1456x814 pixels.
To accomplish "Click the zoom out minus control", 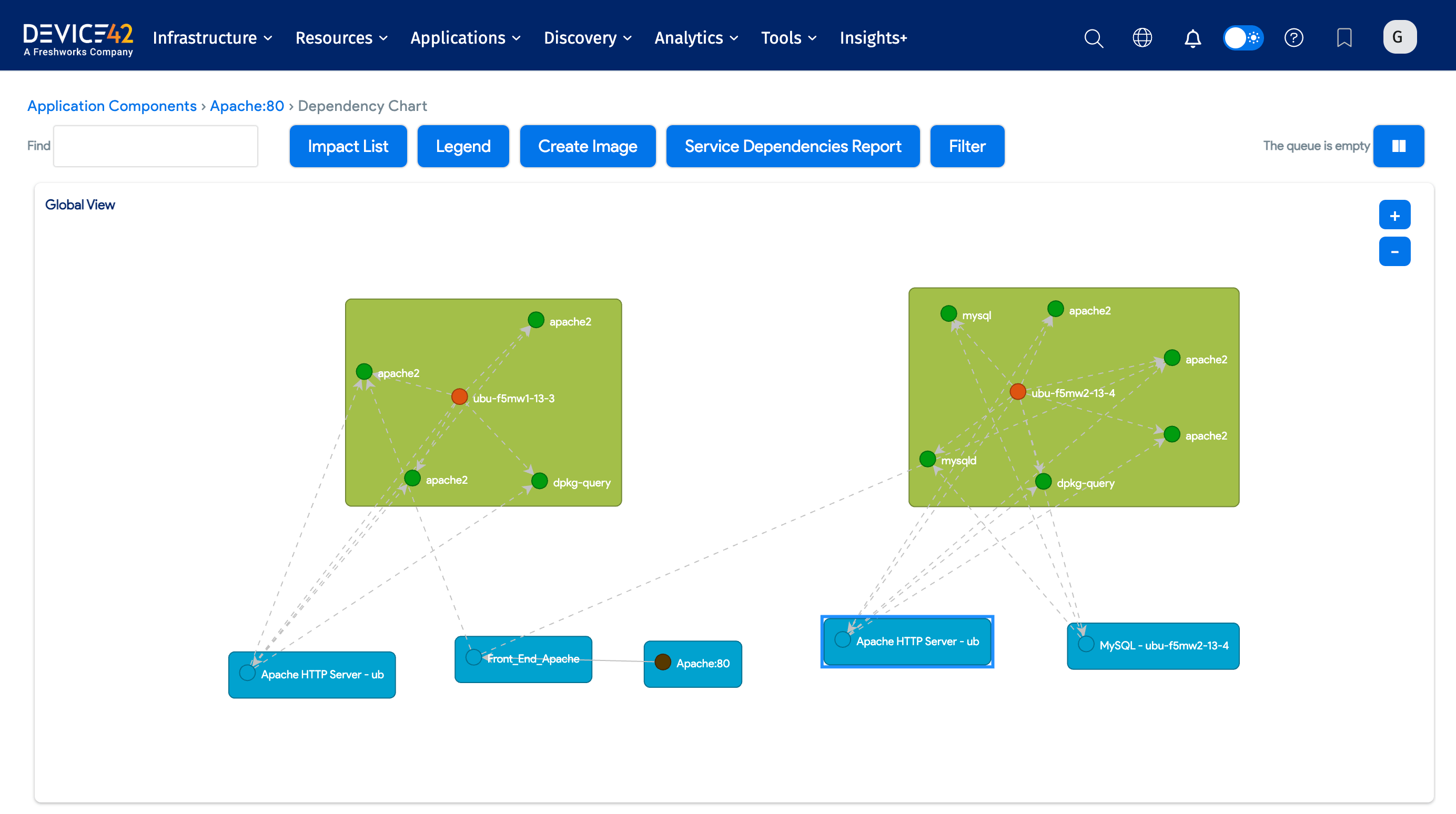I will click(1394, 251).
